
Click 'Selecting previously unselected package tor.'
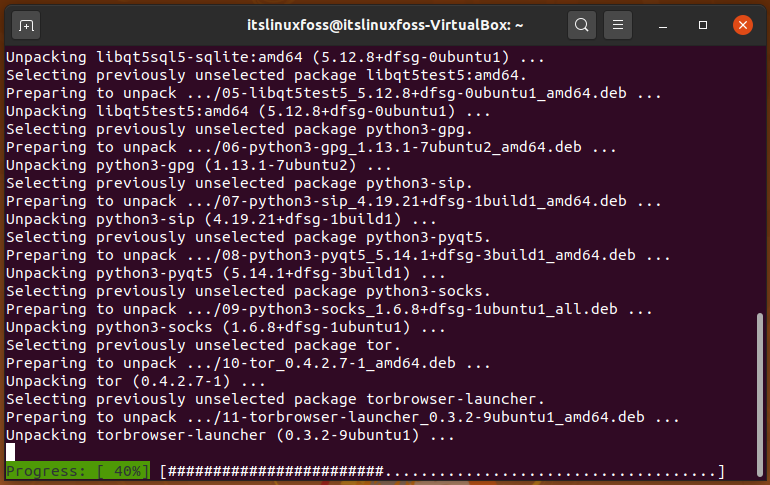coord(203,345)
